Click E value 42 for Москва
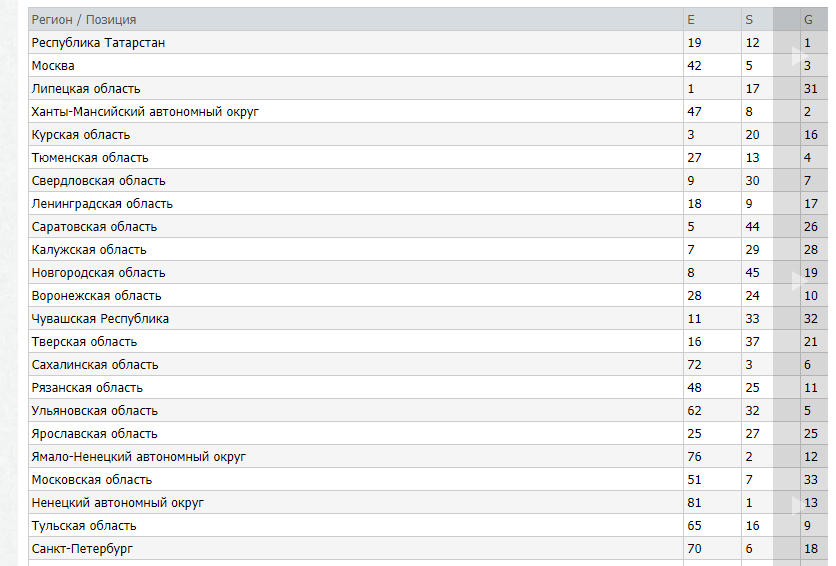Screen dimensions: 836x566 [694, 66]
